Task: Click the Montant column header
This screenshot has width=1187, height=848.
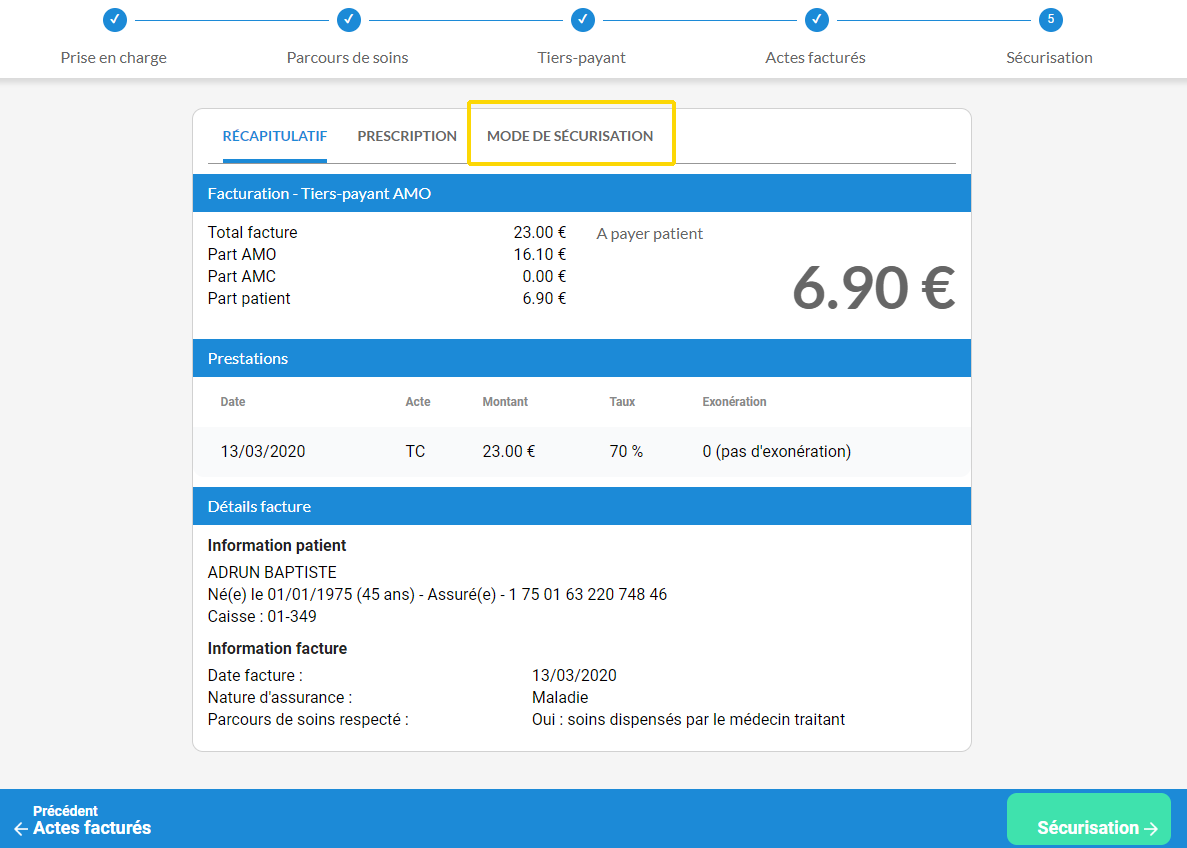Action: pos(505,402)
